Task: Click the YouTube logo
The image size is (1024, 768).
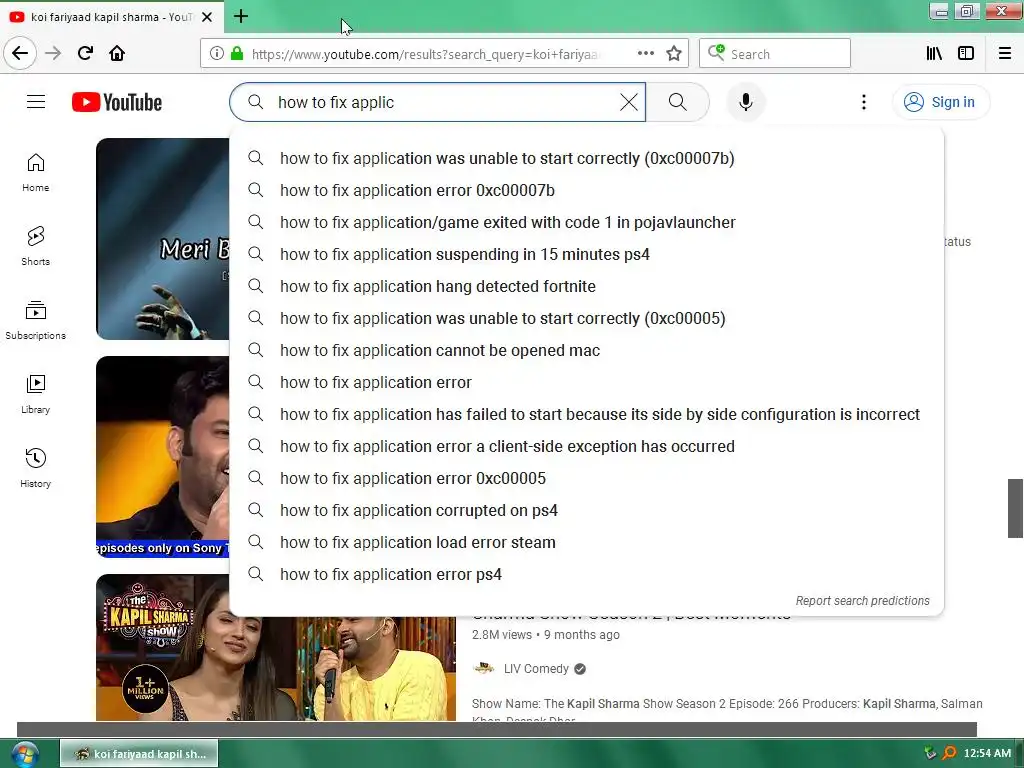Action: [117, 103]
